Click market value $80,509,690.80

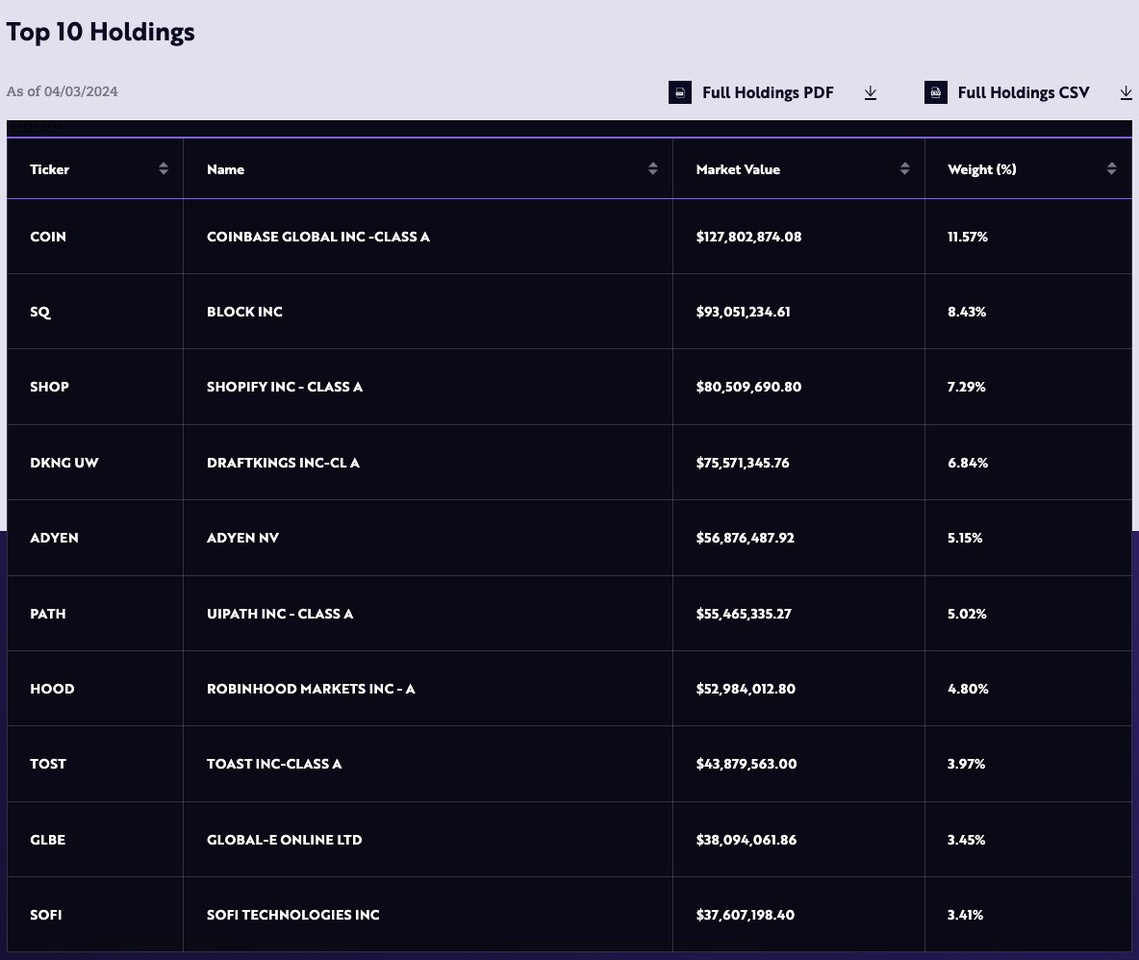tap(749, 387)
